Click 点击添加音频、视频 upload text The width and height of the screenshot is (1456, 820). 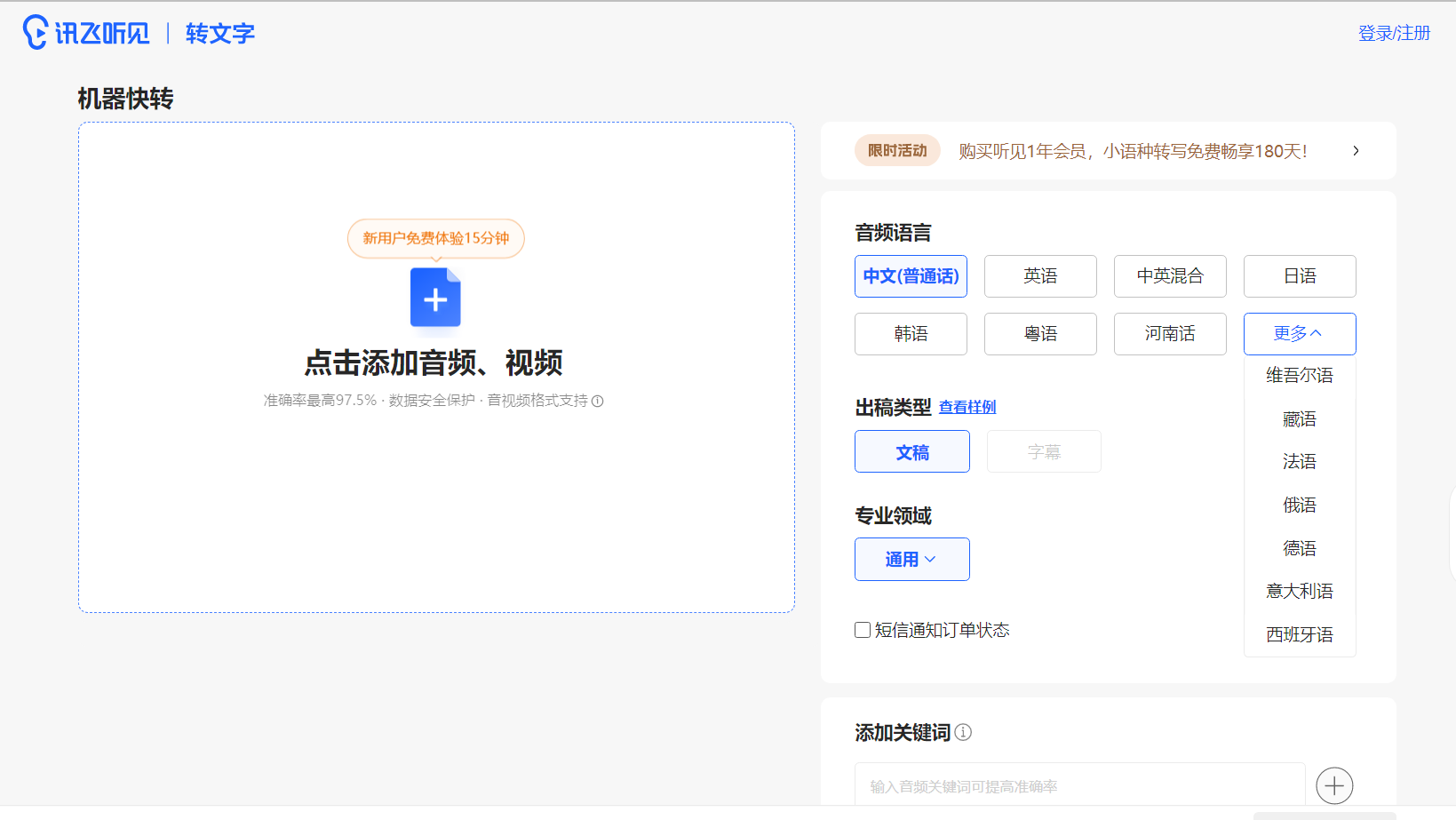point(434,362)
